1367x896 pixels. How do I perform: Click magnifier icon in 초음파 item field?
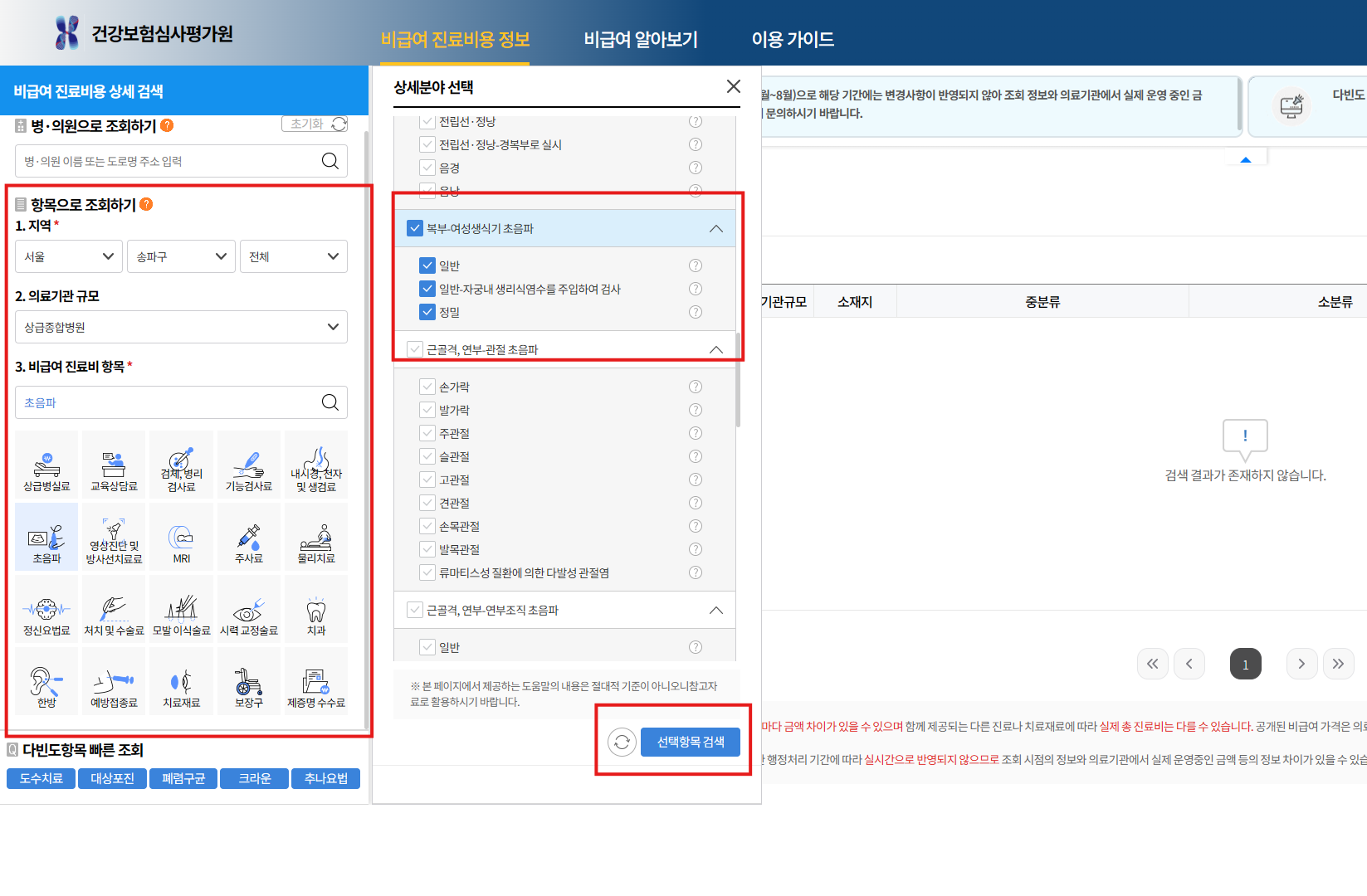(330, 402)
